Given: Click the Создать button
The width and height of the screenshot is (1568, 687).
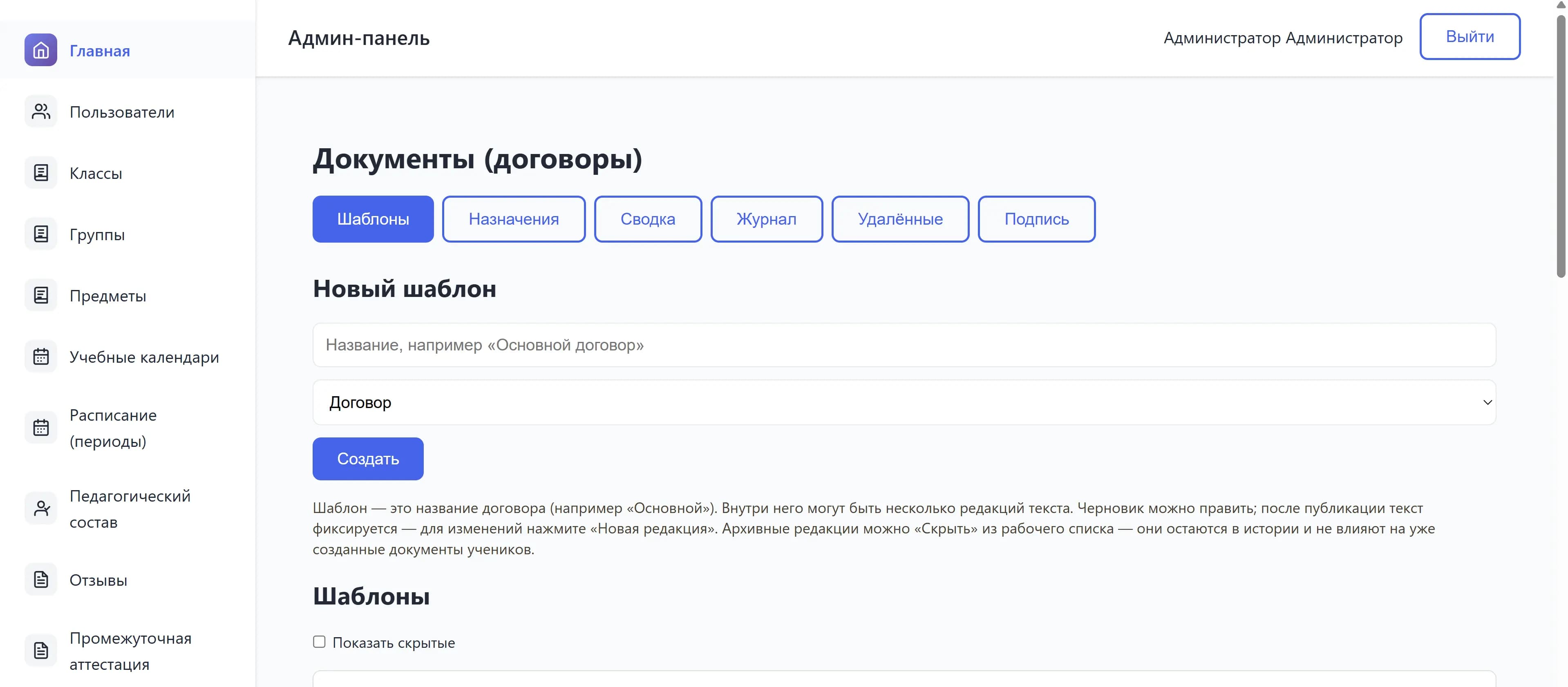Looking at the screenshot, I should click(368, 459).
